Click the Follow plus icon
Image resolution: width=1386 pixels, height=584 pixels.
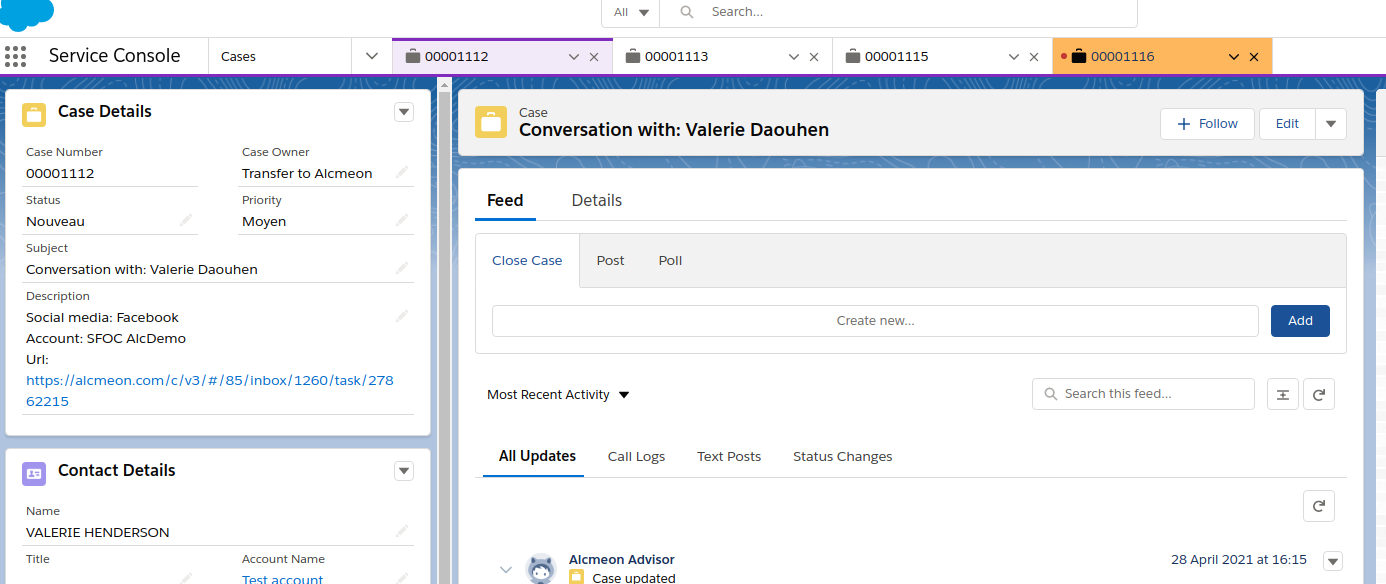pos(1184,124)
